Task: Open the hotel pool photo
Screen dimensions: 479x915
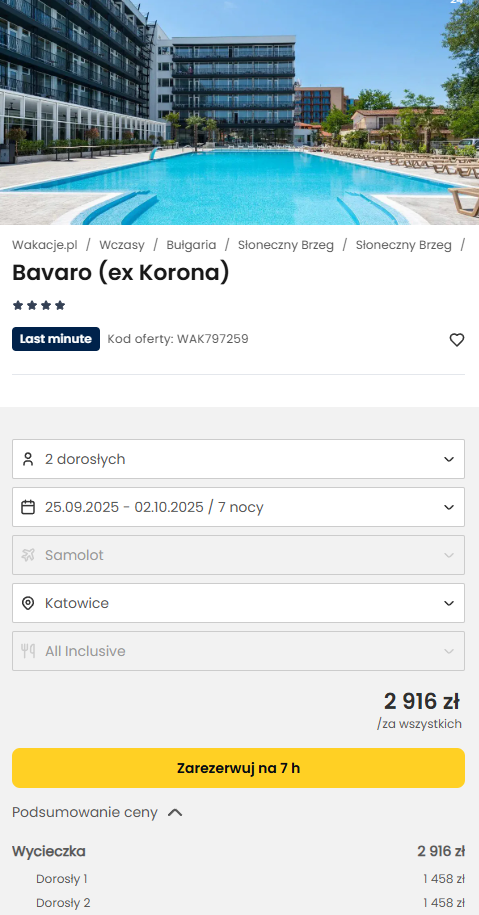Action: (239, 112)
